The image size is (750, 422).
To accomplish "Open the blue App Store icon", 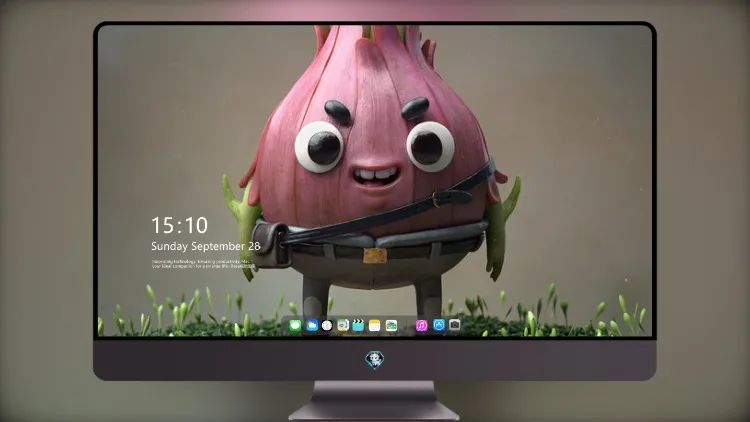I will (439, 325).
